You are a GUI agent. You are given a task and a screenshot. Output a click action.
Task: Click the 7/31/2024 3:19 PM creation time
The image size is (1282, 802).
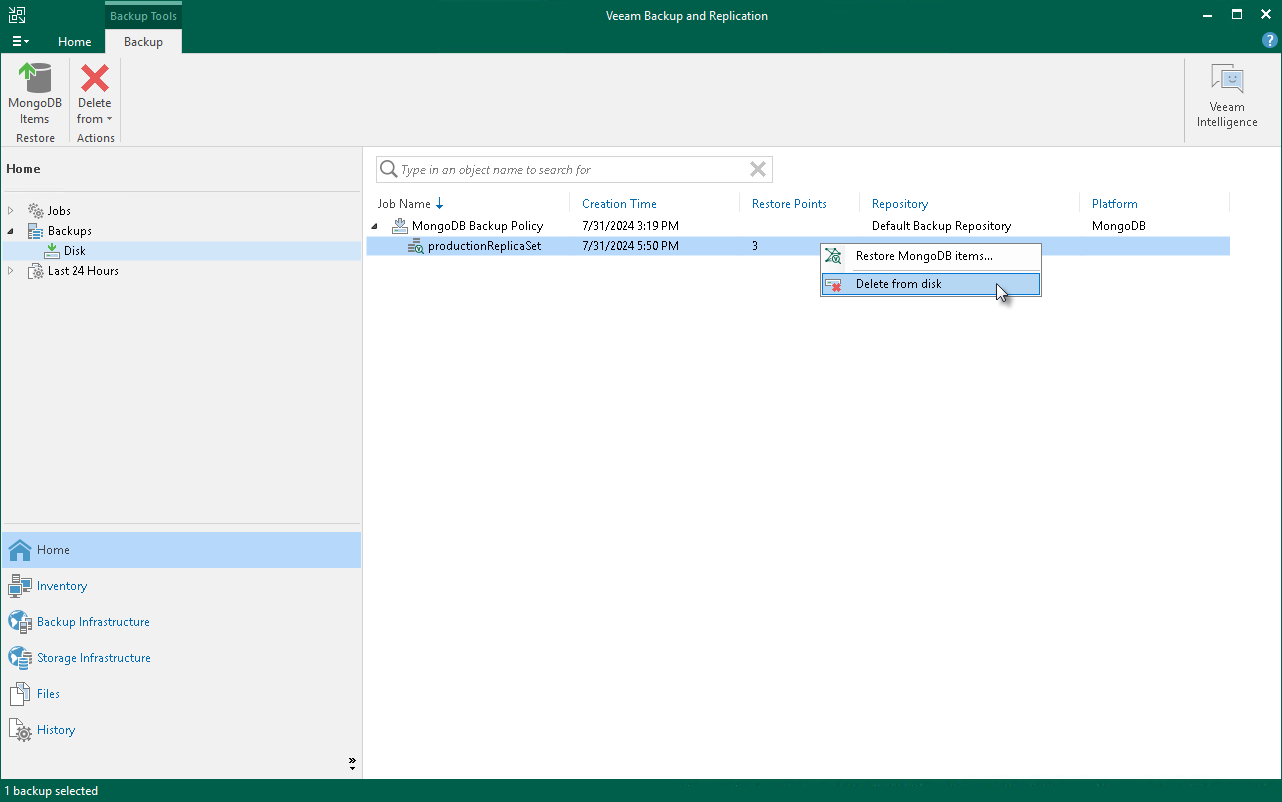click(630, 226)
